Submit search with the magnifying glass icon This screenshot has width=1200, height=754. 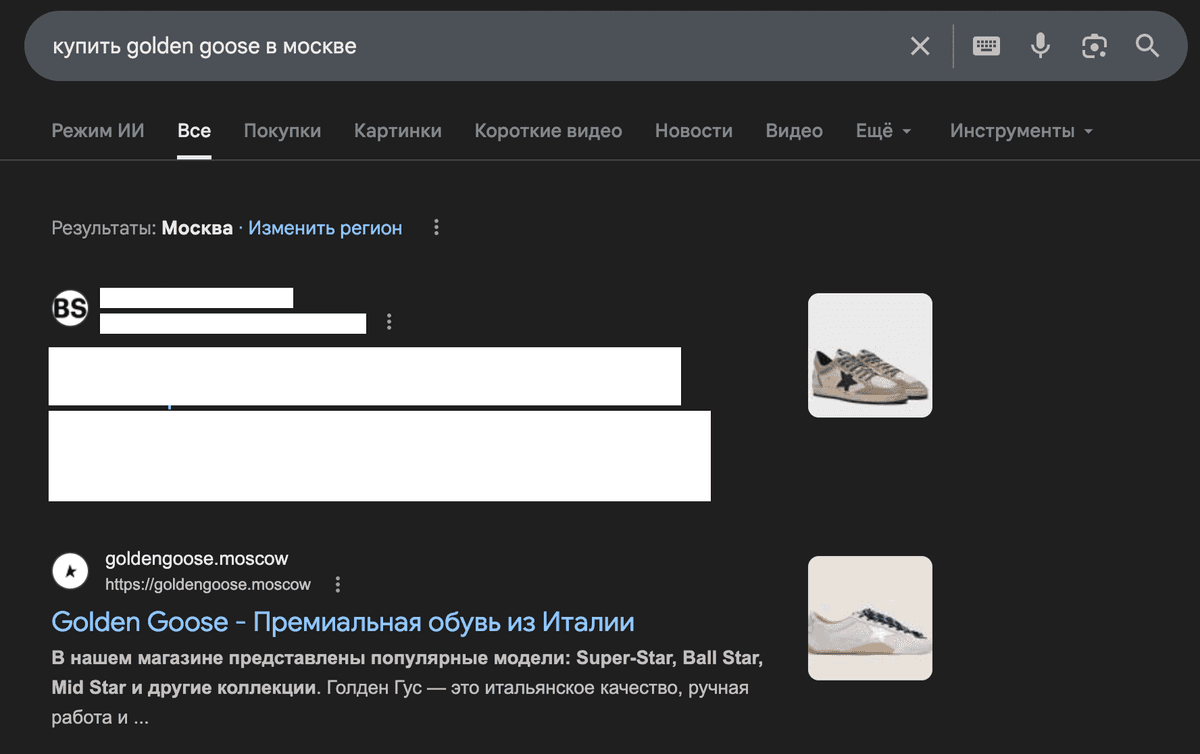[1147, 46]
